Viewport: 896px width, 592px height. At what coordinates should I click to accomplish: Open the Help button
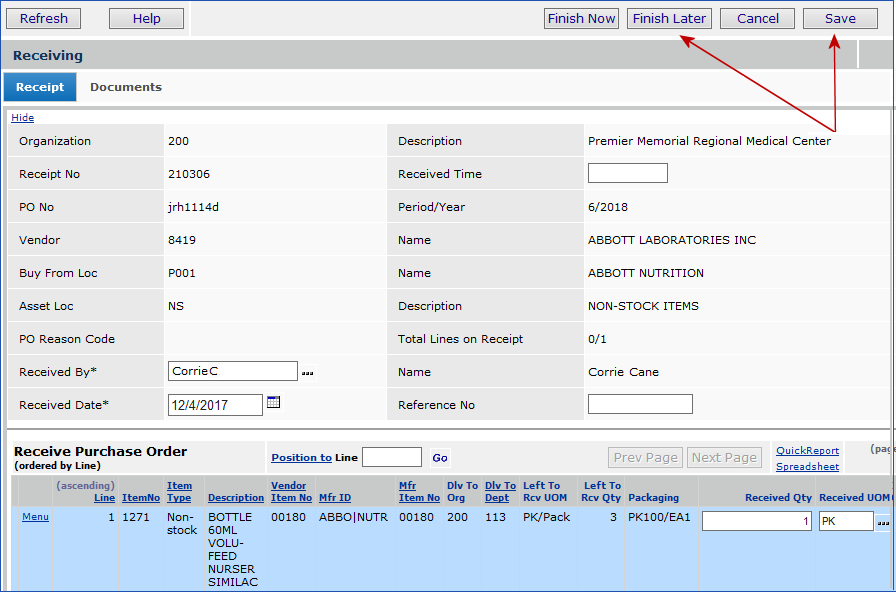[146, 18]
